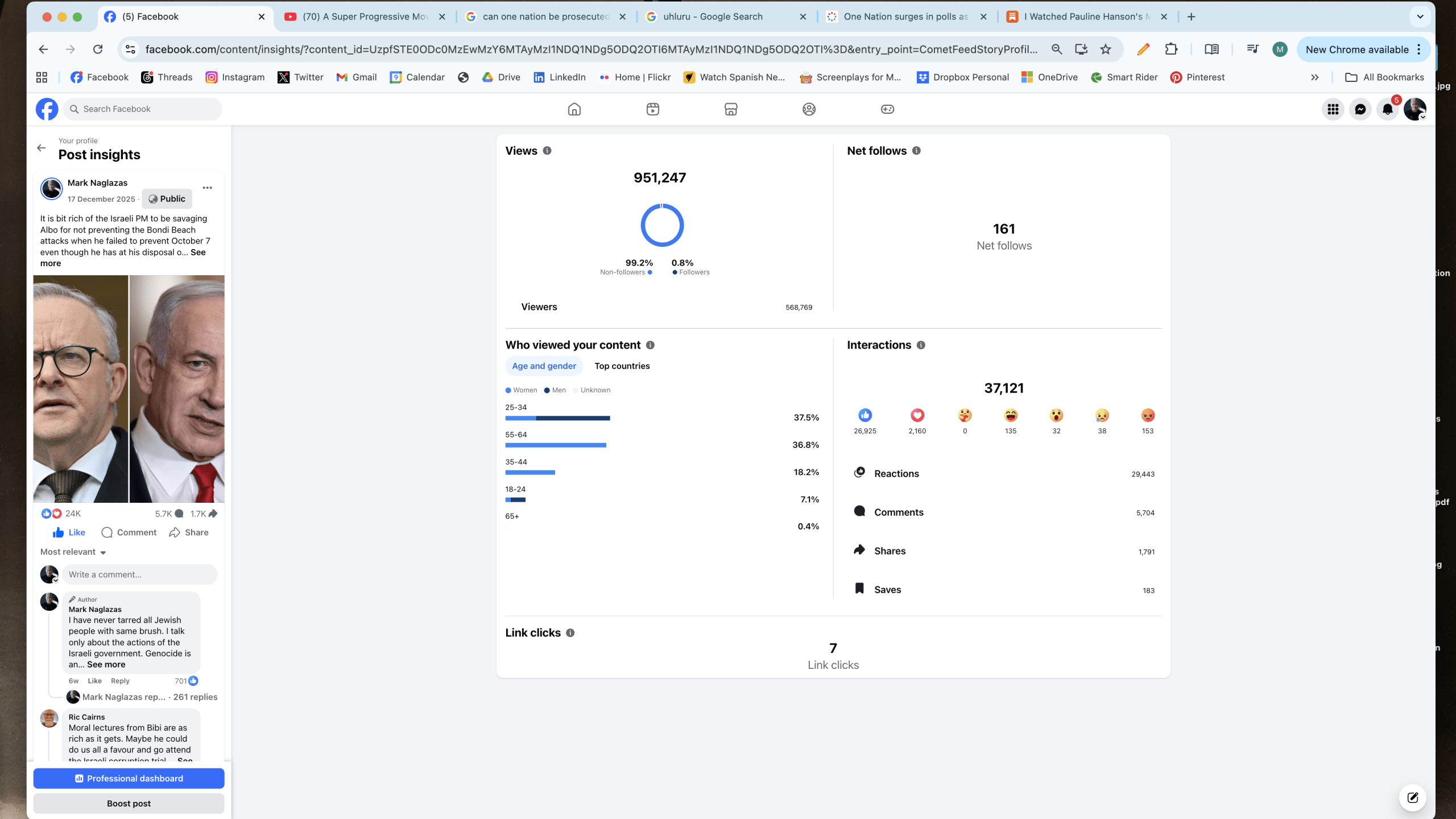1456x819 pixels.
Task: Open the Marketplace icon in the top navigation
Action: pyautogui.click(x=731, y=109)
